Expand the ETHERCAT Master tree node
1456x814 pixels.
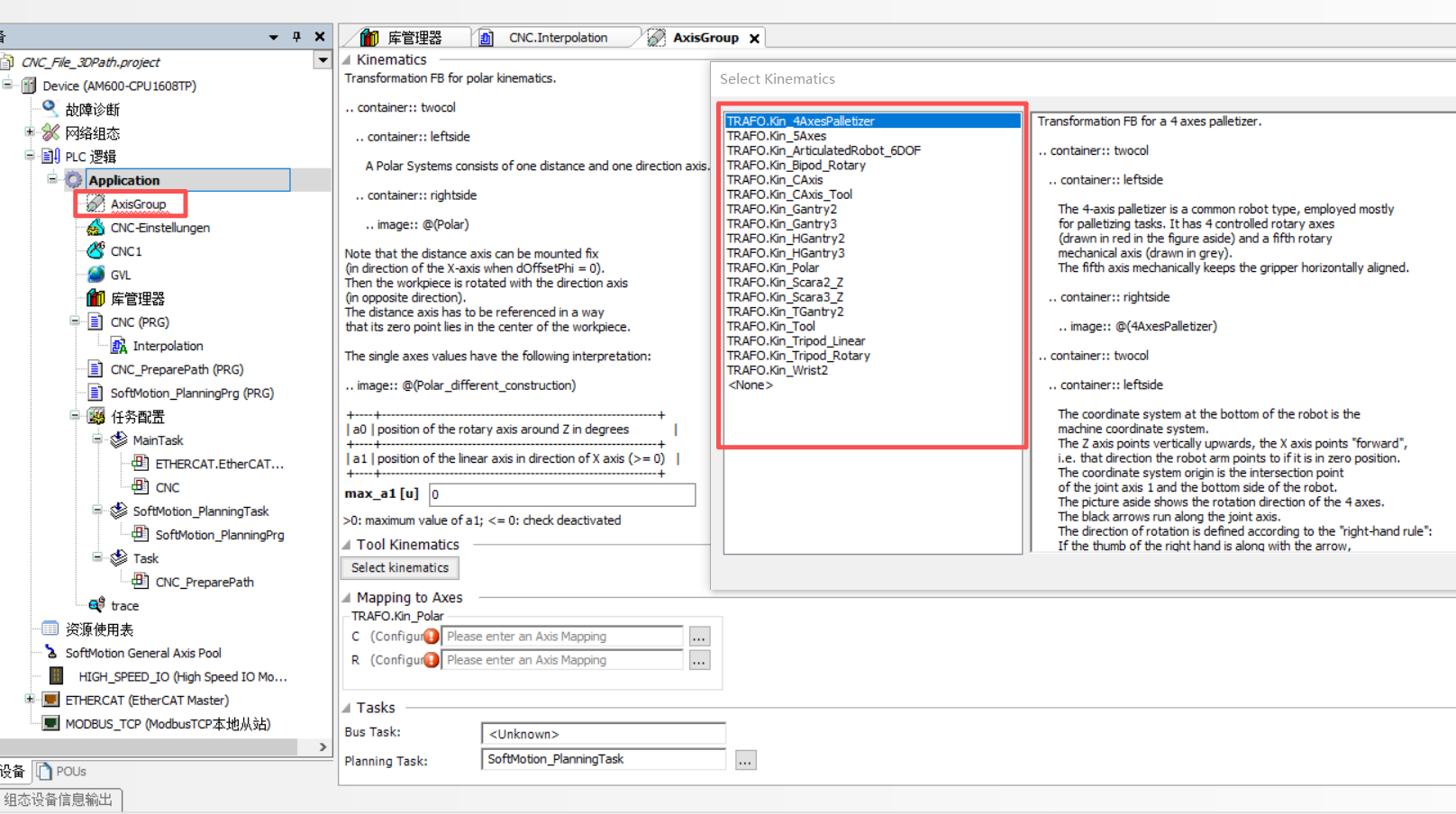coord(30,700)
